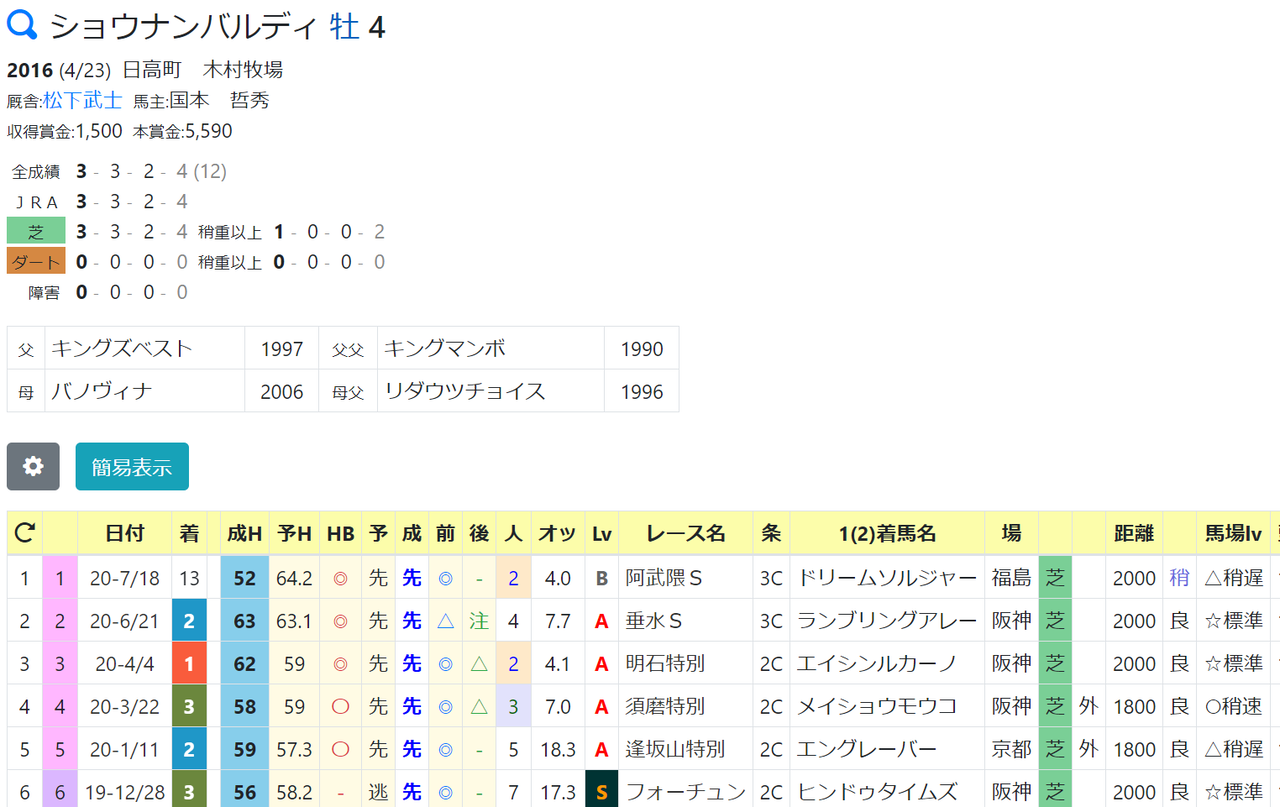Click the 成H column header

[245, 534]
